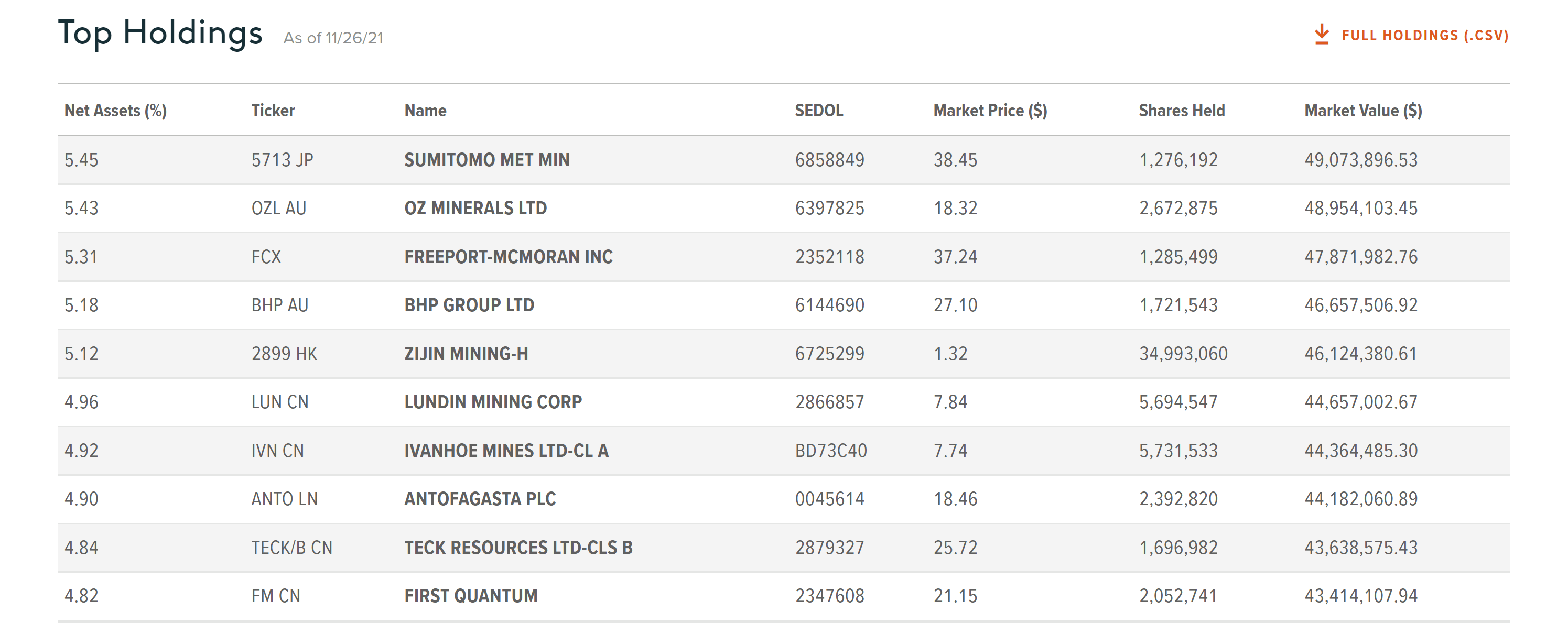Click net assets value 5.45
Image resolution: width=1568 pixels, height=623 pixels.
(81, 159)
